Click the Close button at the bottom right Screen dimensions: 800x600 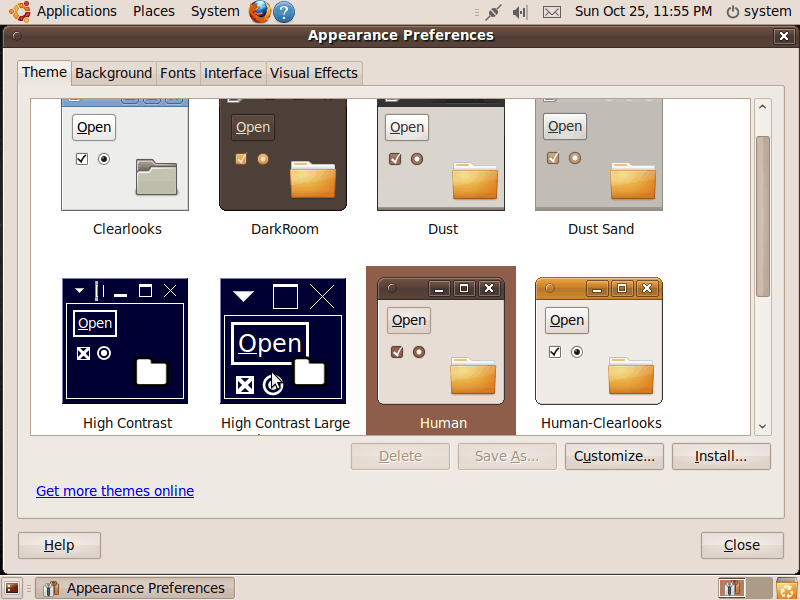742,545
